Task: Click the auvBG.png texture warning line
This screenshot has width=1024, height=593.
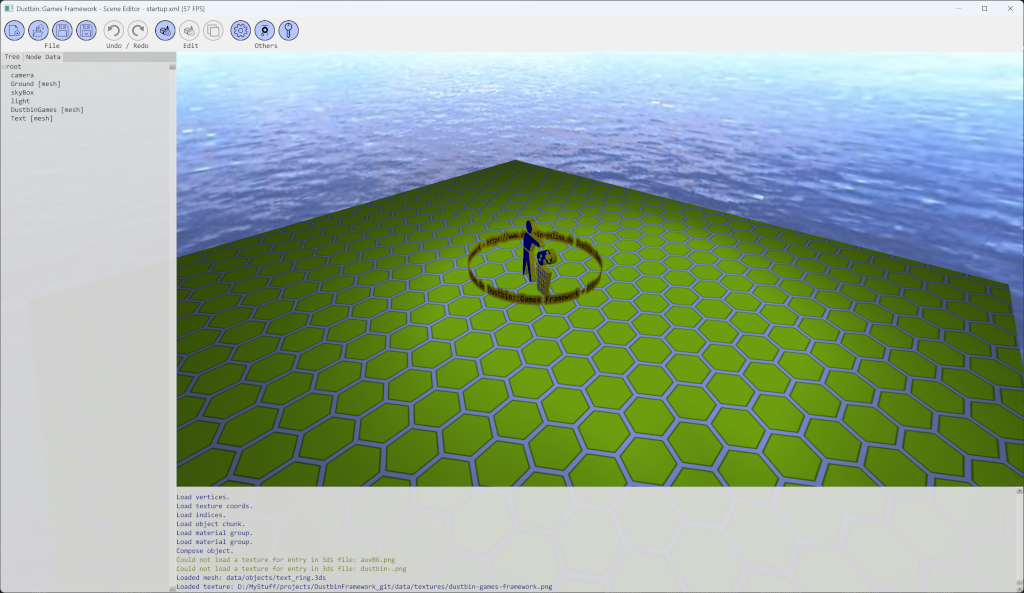Action: [285, 560]
